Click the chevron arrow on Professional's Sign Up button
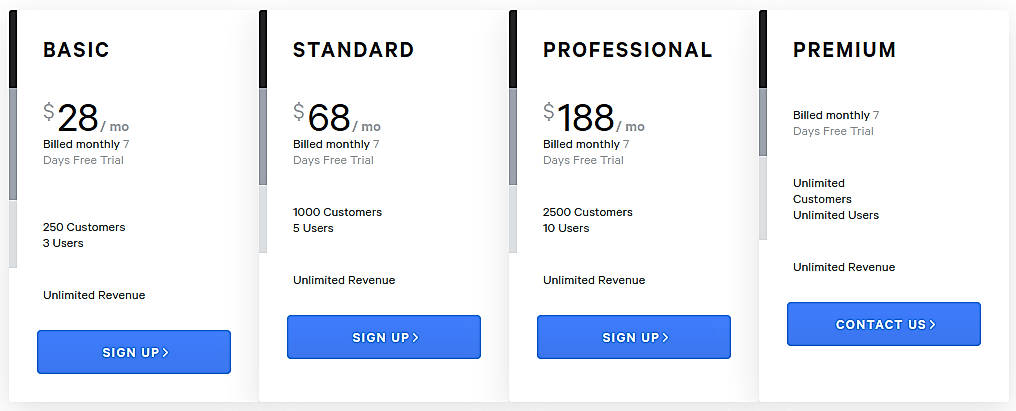 666,338
